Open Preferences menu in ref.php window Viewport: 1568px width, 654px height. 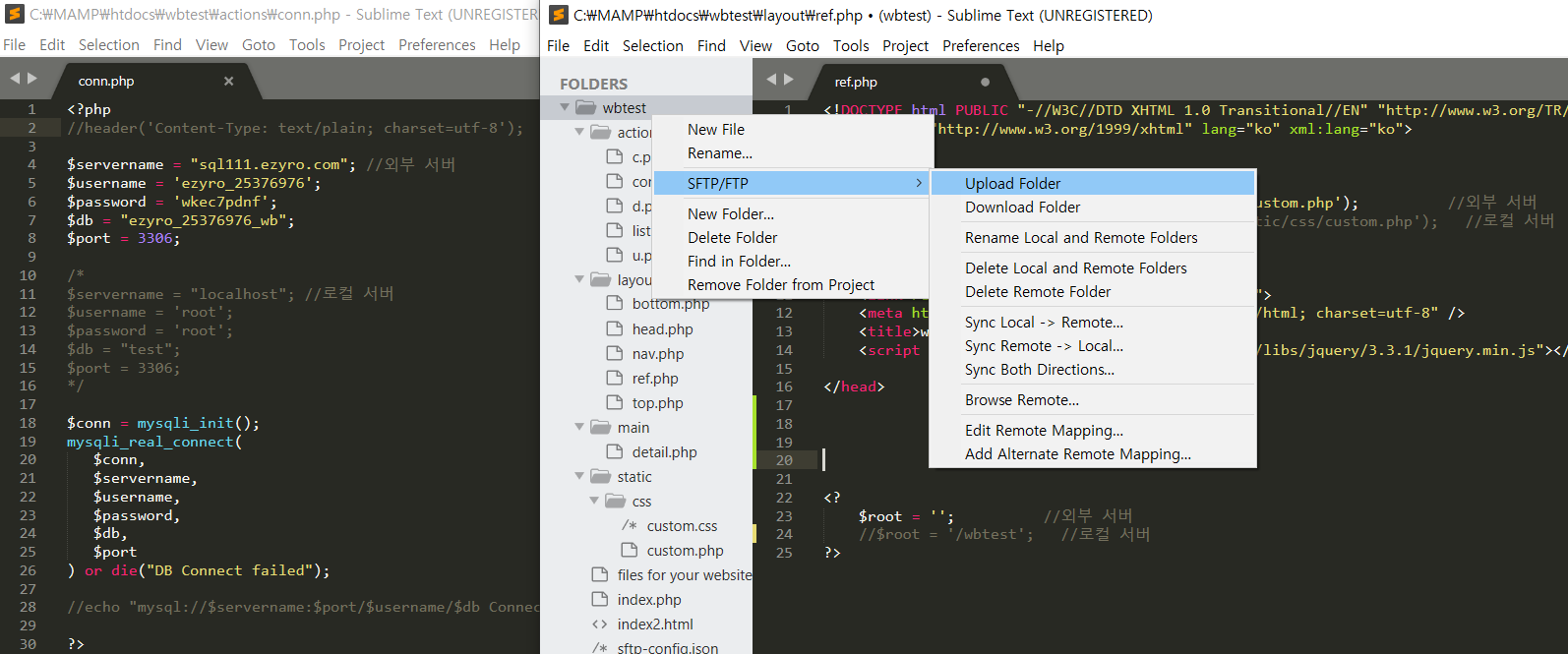(981, 45)
